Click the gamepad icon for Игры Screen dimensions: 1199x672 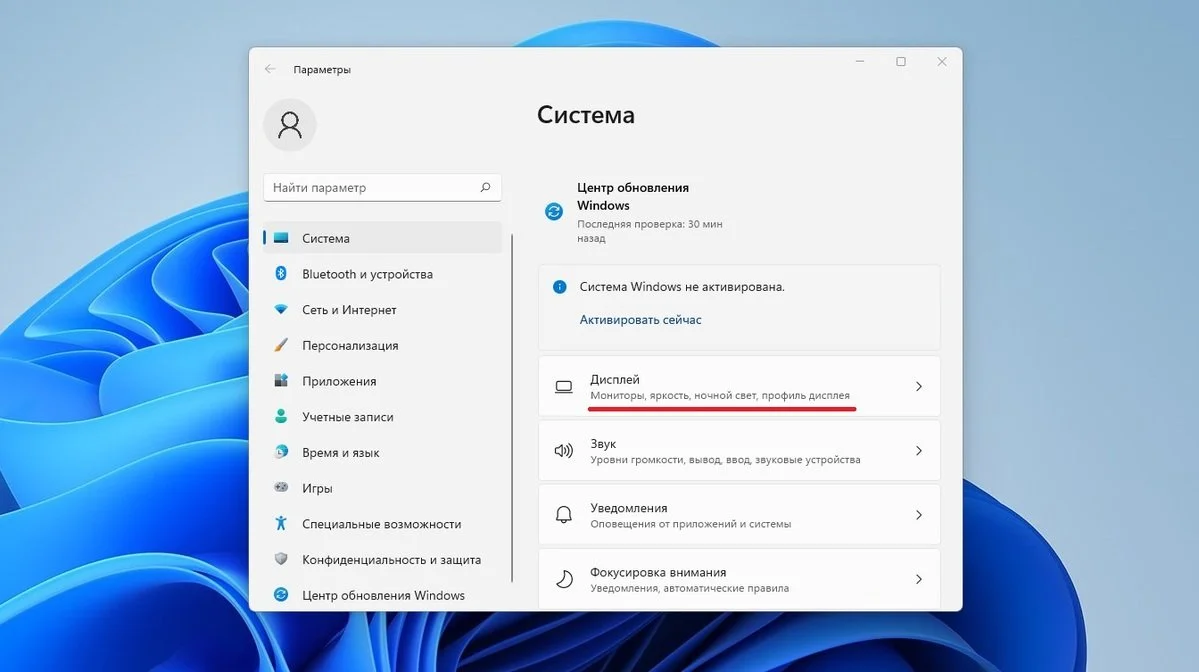(x=281, y=487)
